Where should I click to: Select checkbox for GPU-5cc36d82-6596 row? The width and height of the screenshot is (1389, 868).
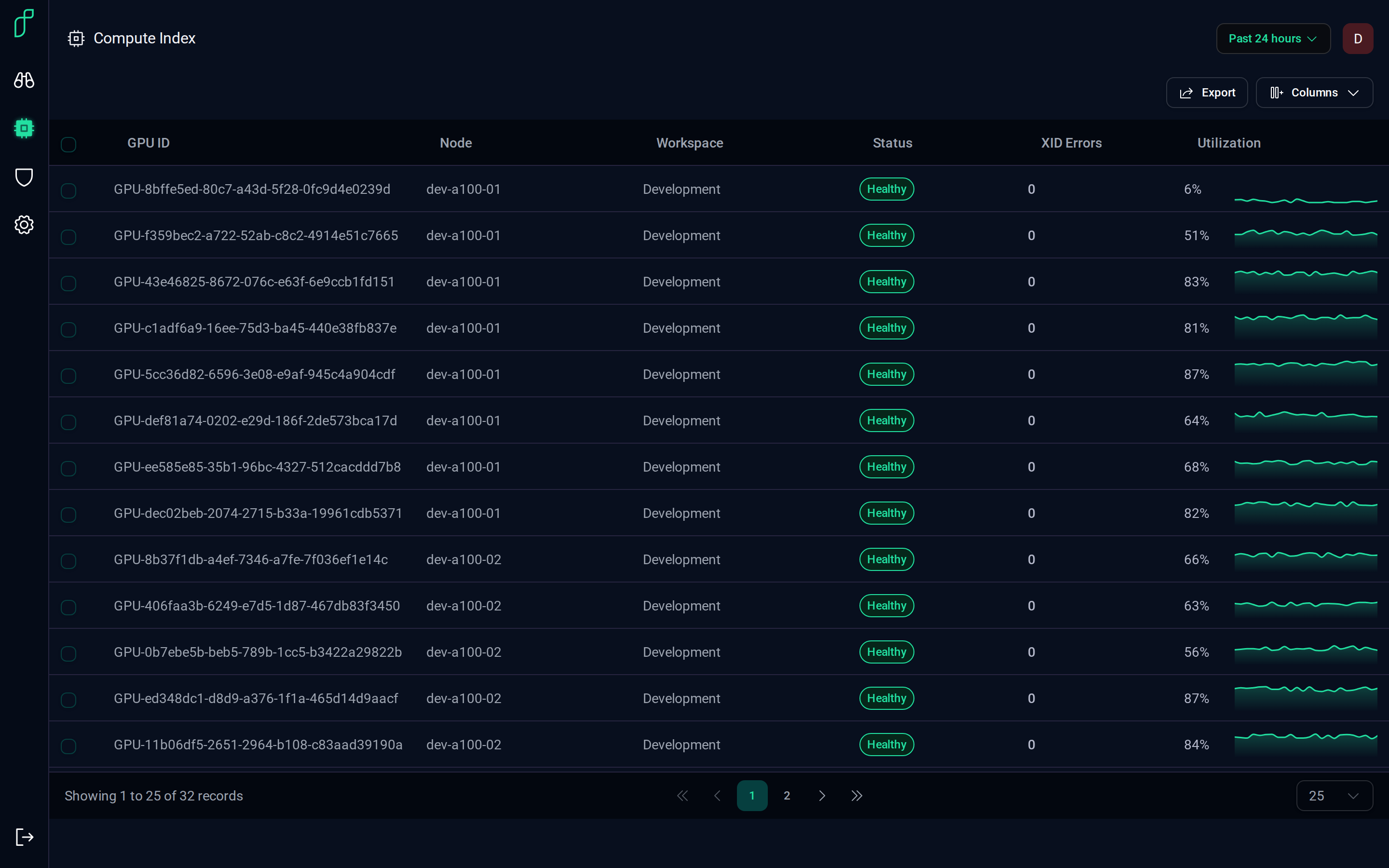coord(68,376)
